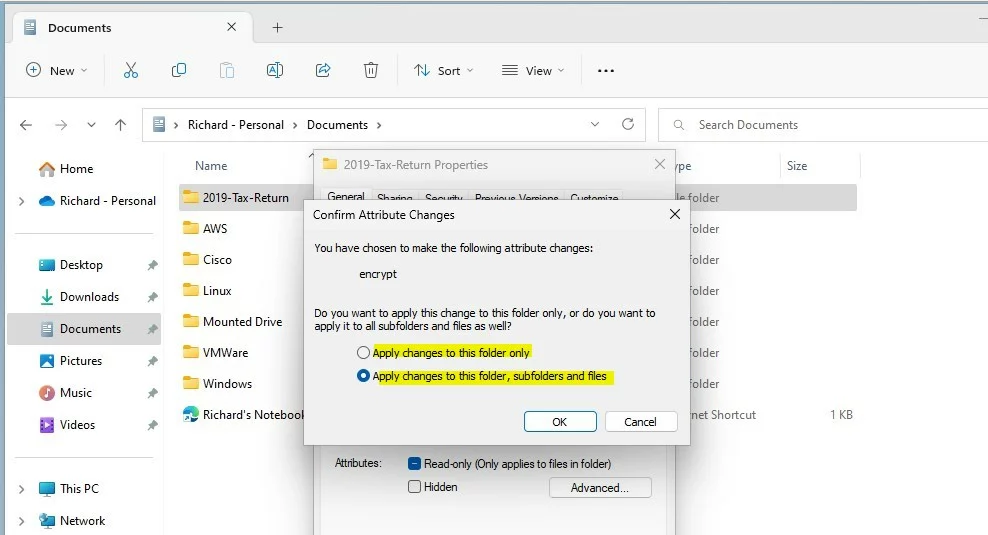Viewport: 988px width, 535px height.
Task: Add a new tab with plus button
Action: click(277, 28)
